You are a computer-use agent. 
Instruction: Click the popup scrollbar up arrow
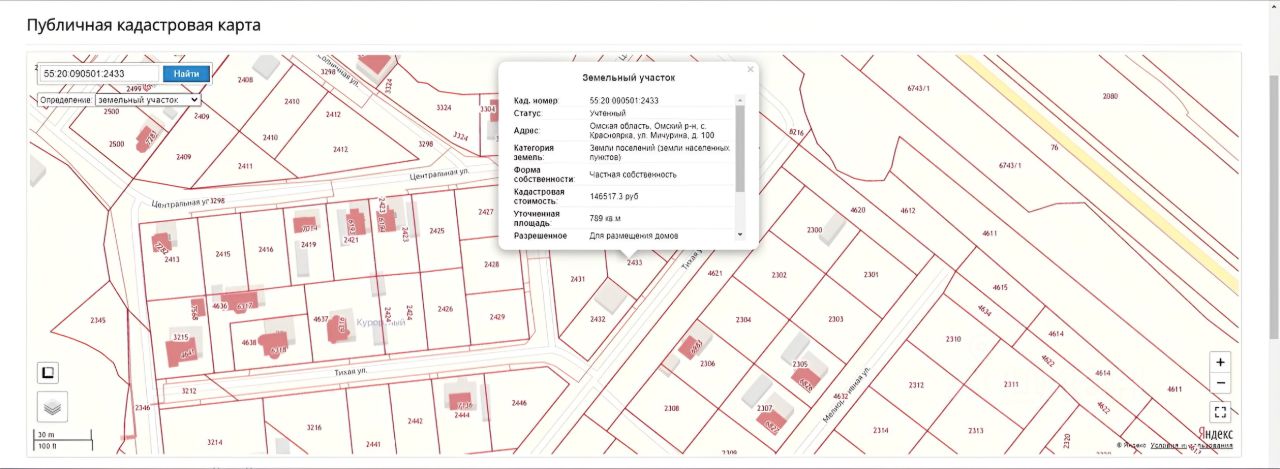pos(740,99)
